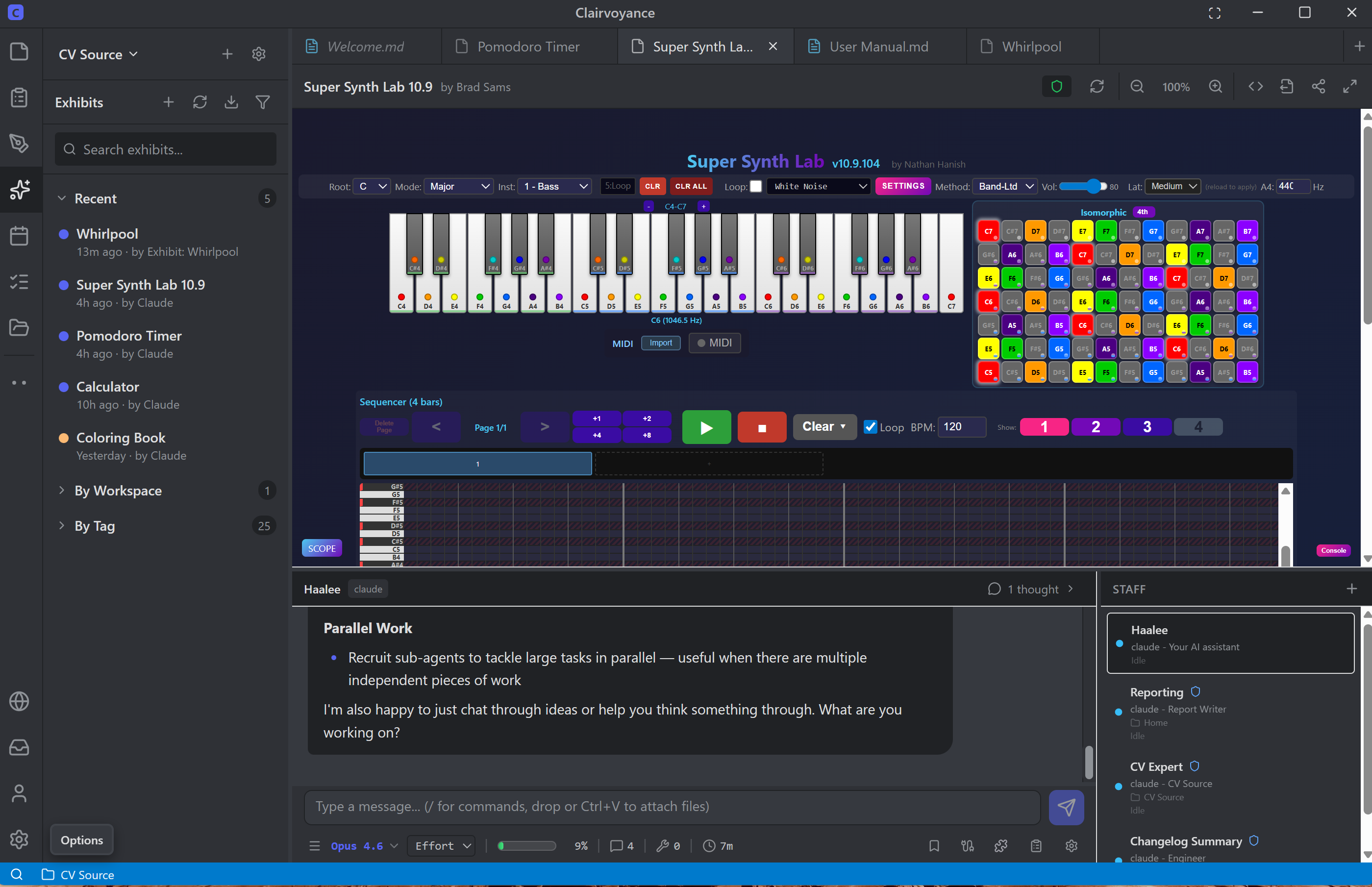Toggle the SCOPE display button
This screenshot has height=887, width=1372.
click(x=322, y=548)
